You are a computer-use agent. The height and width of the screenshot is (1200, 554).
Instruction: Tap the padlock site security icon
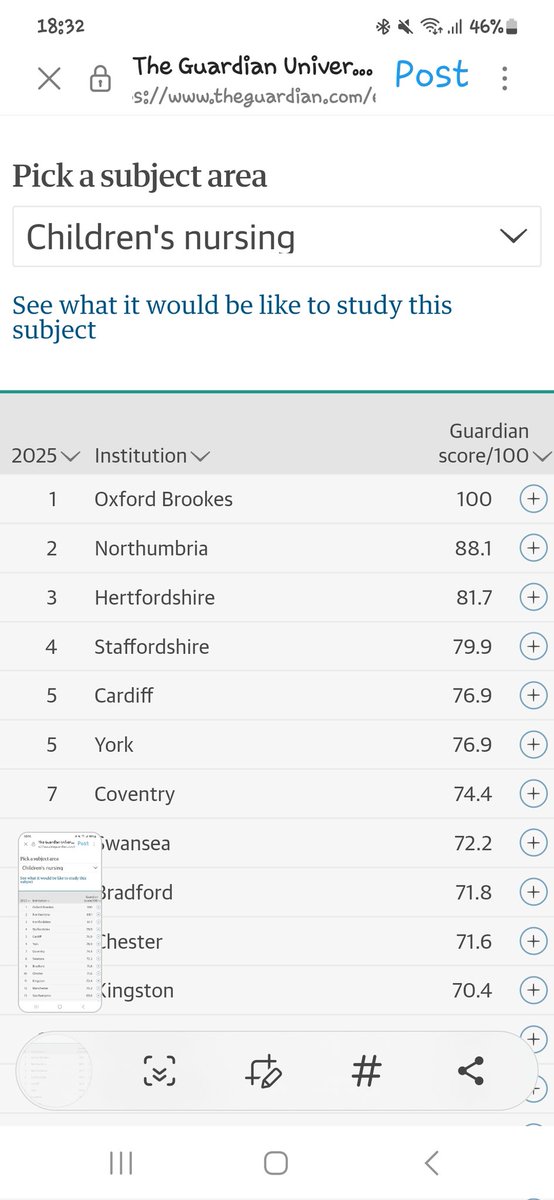(100, 80)
